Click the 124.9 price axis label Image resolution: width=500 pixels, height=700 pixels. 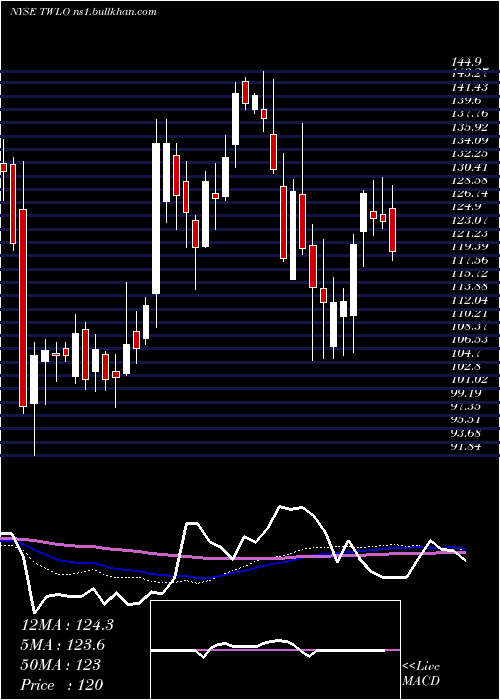coord(468,207)
